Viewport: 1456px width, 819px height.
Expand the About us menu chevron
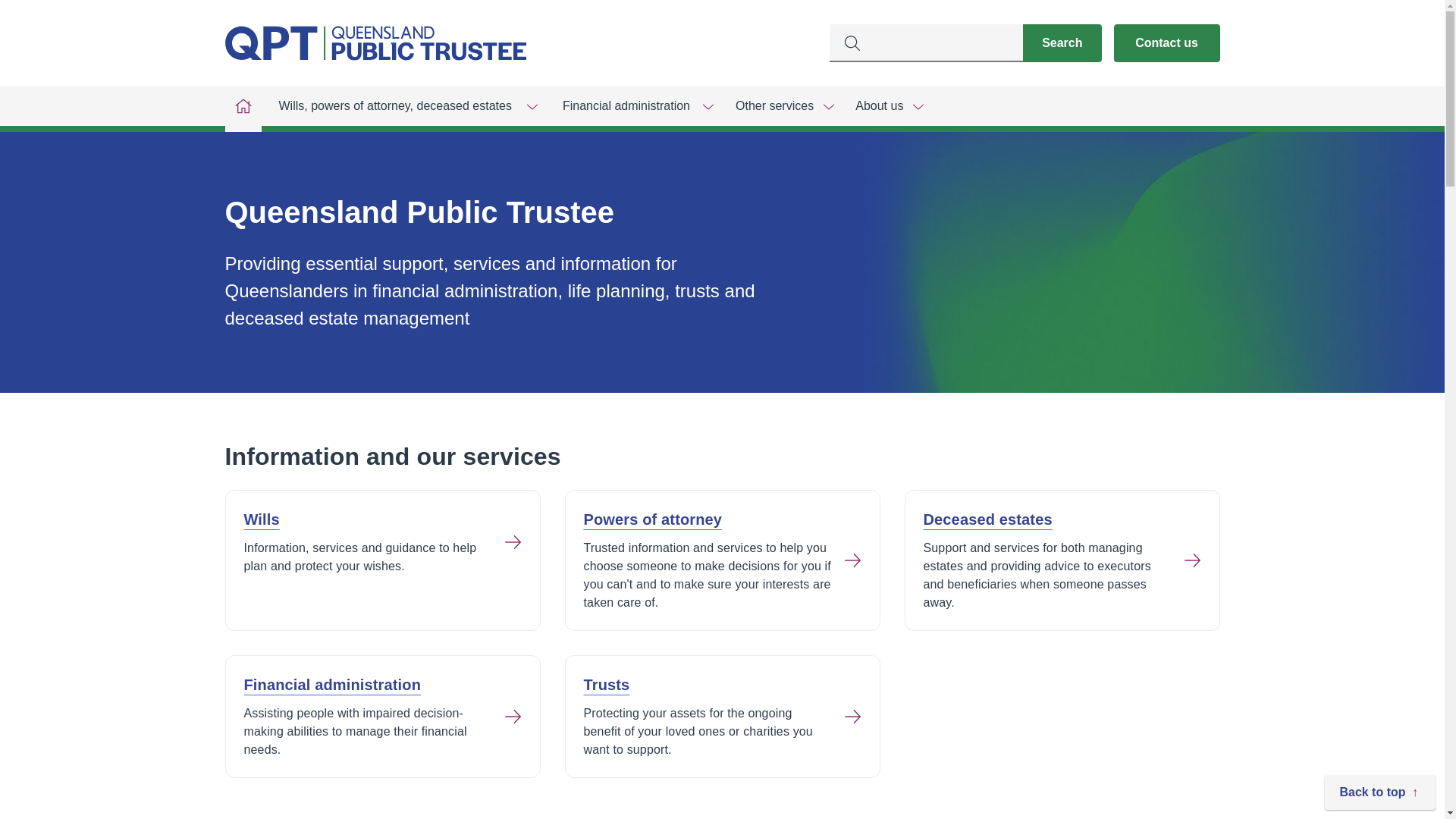(x=918, y=107)
